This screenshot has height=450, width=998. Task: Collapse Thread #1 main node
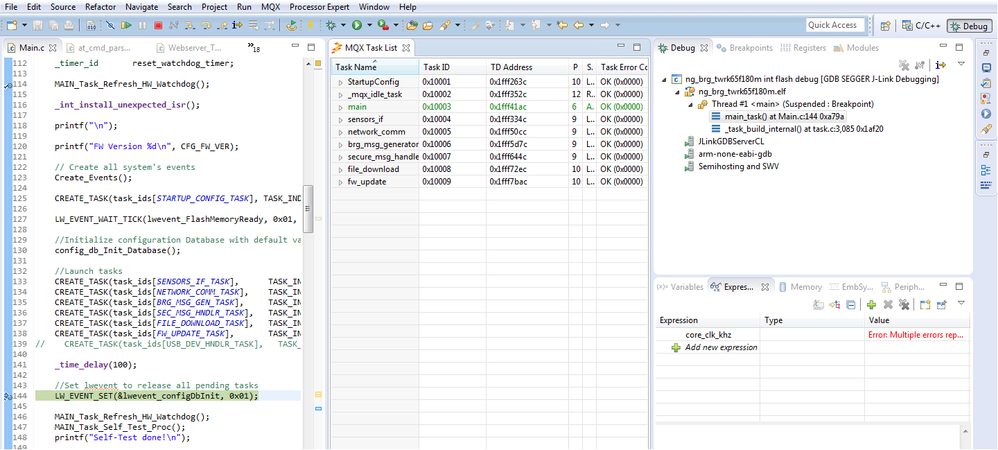689,104
